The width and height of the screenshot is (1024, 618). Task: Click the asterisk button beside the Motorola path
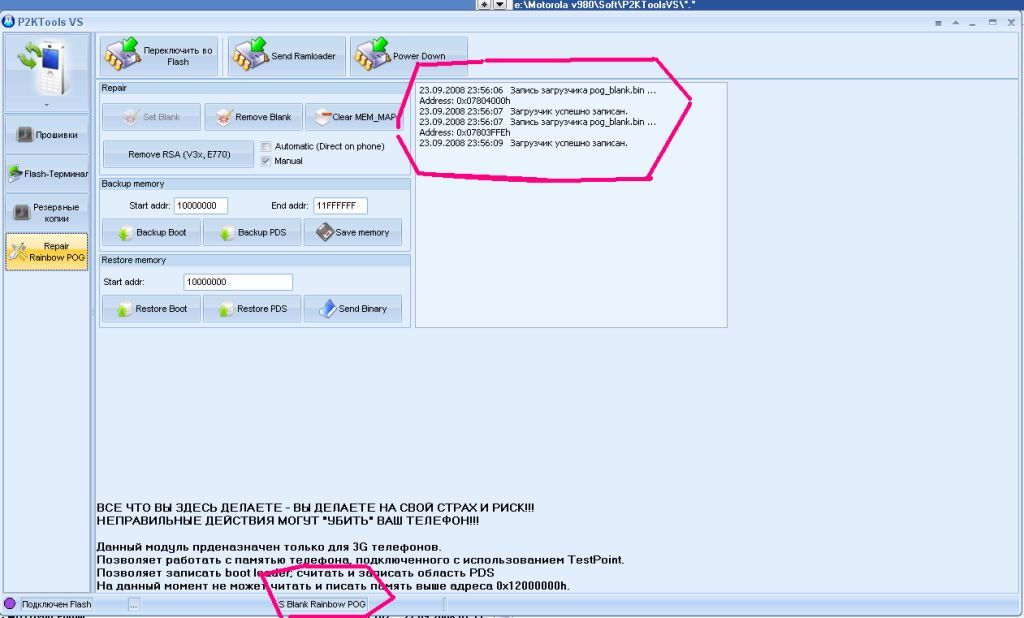tap(484, 5)
